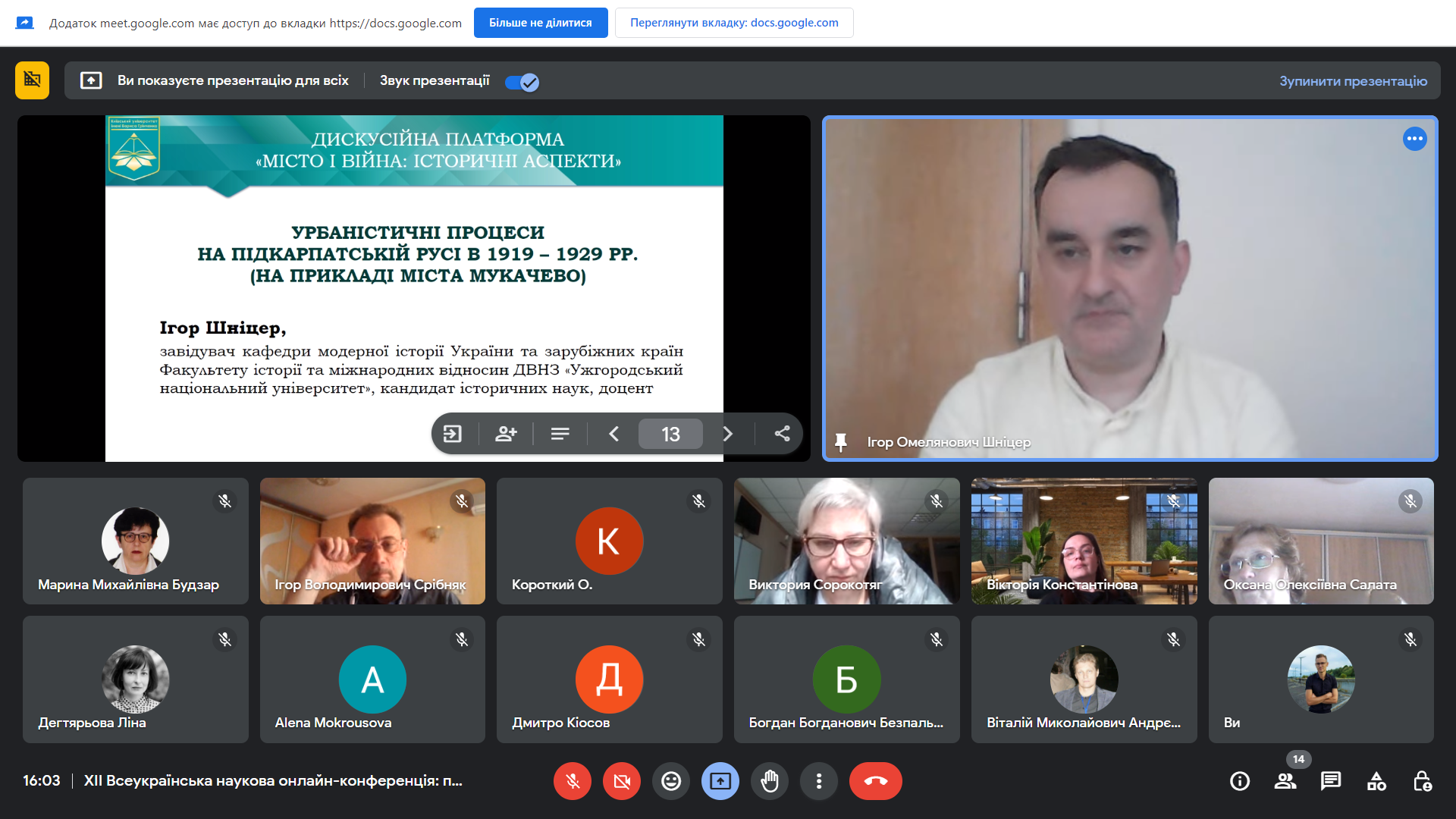Leave the call with red hang-up button

875,781
